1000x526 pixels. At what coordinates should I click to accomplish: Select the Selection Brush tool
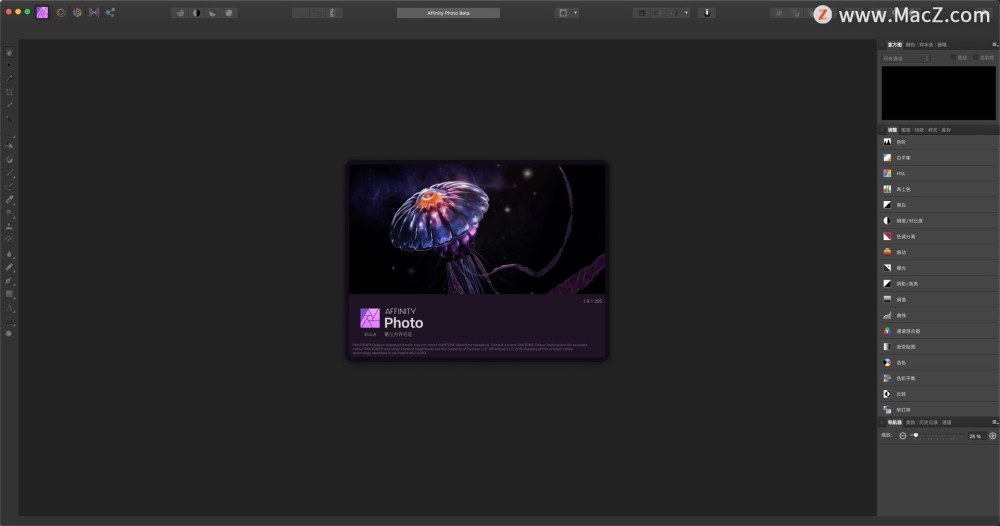click(9, 105)
